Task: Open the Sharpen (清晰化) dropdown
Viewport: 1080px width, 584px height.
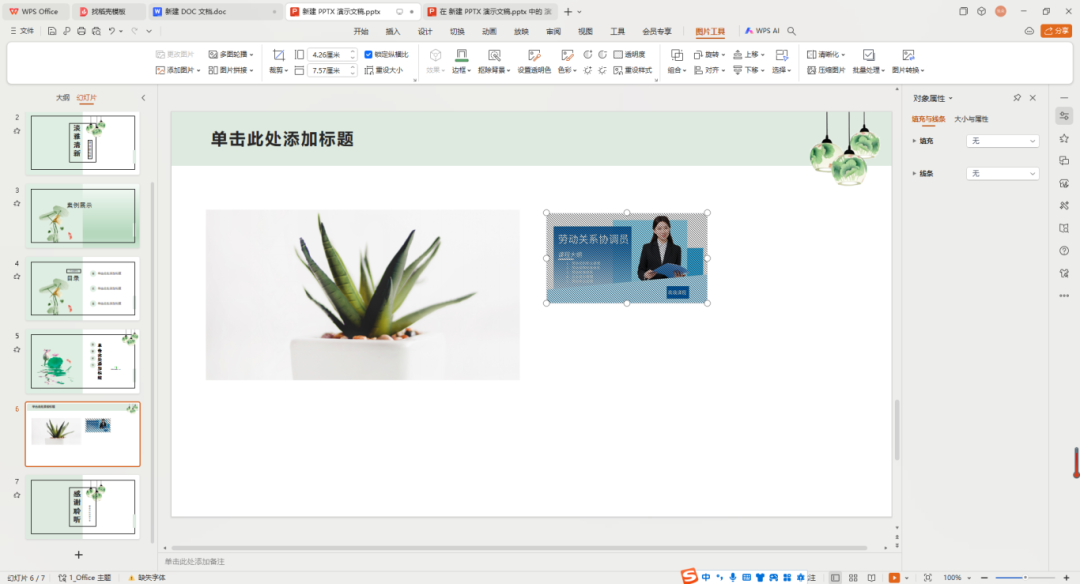Action: tap(826, 54)
